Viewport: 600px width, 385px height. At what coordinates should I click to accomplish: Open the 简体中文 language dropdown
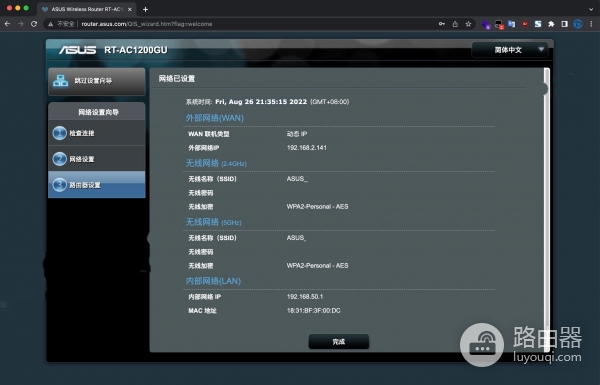coord(510,50)
